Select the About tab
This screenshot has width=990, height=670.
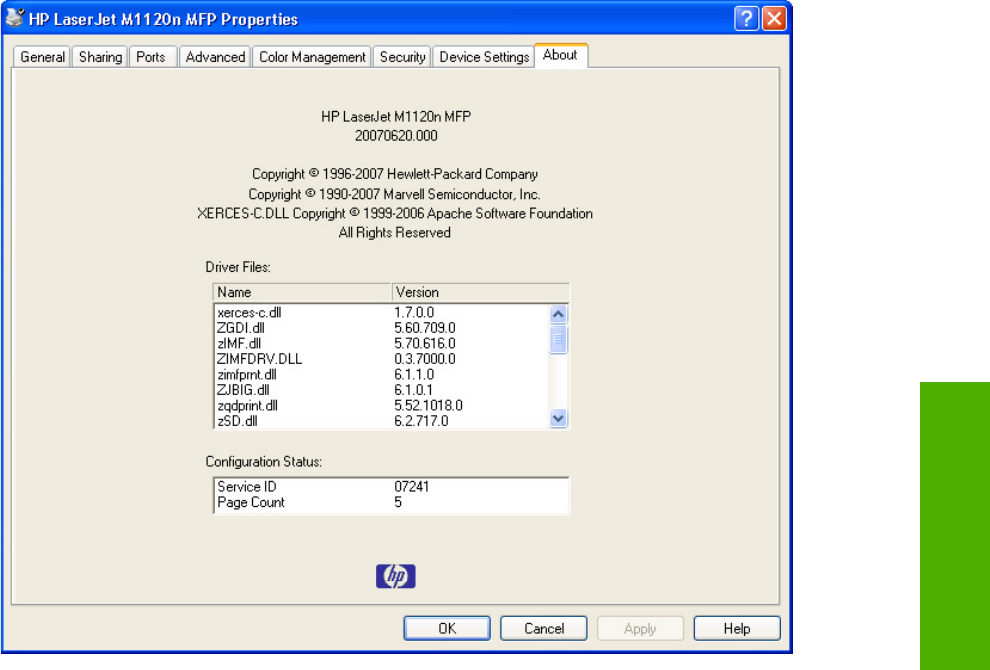pos(560,55)
